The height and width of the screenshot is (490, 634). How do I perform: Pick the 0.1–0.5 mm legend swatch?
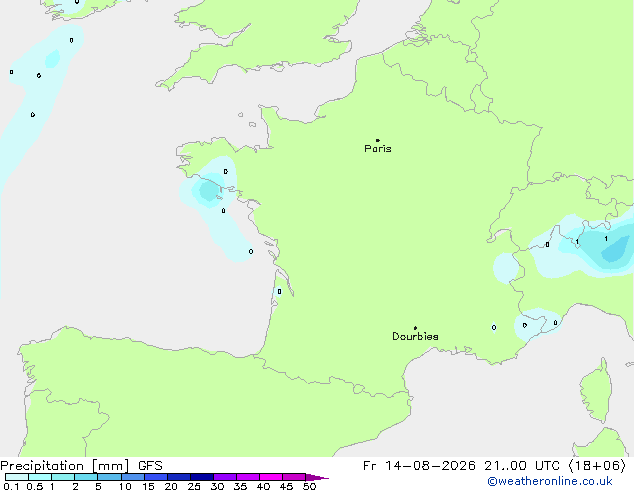point(17,477)
